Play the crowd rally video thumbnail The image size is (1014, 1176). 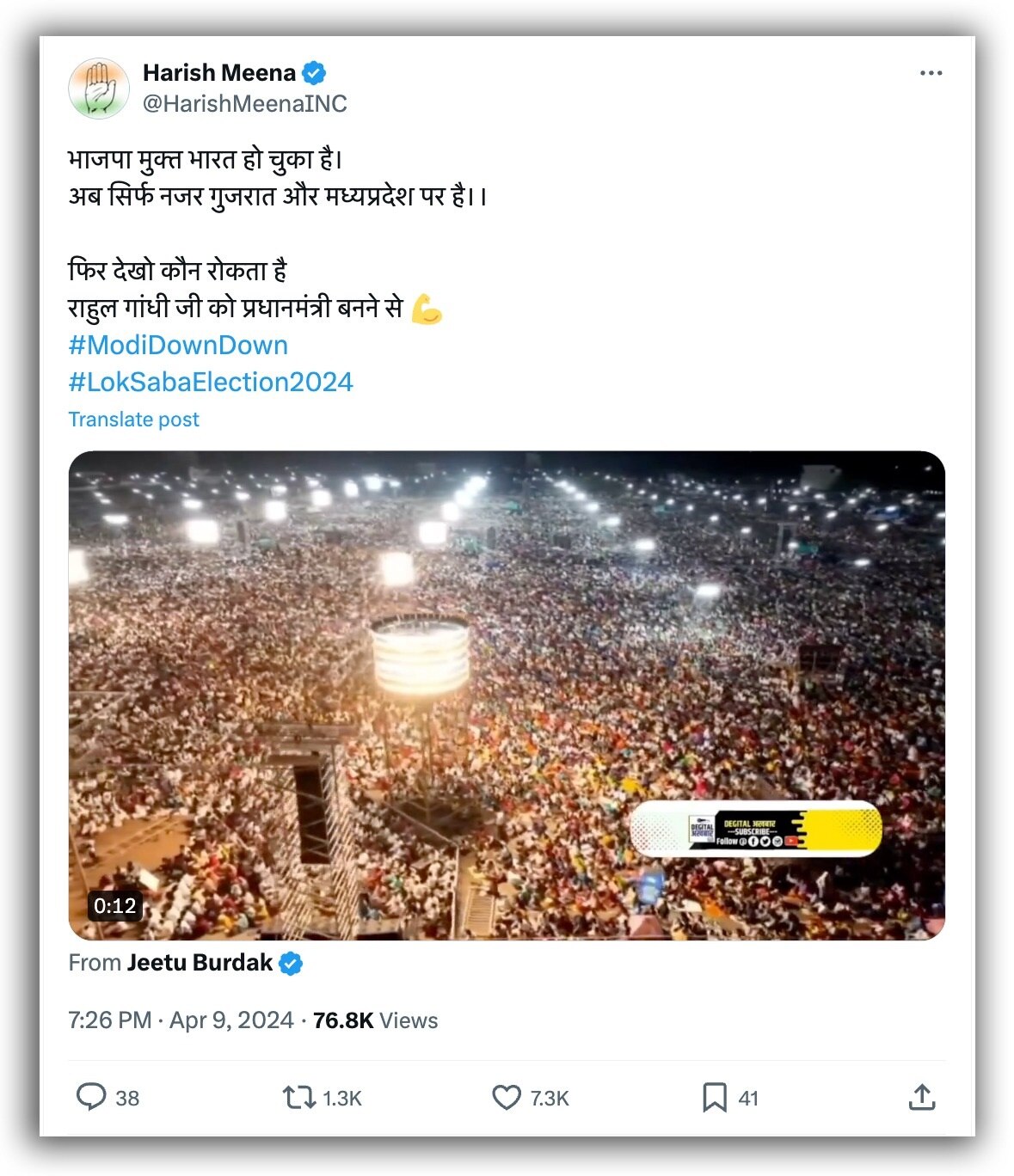pyautogui.click(x=507, y=692)
